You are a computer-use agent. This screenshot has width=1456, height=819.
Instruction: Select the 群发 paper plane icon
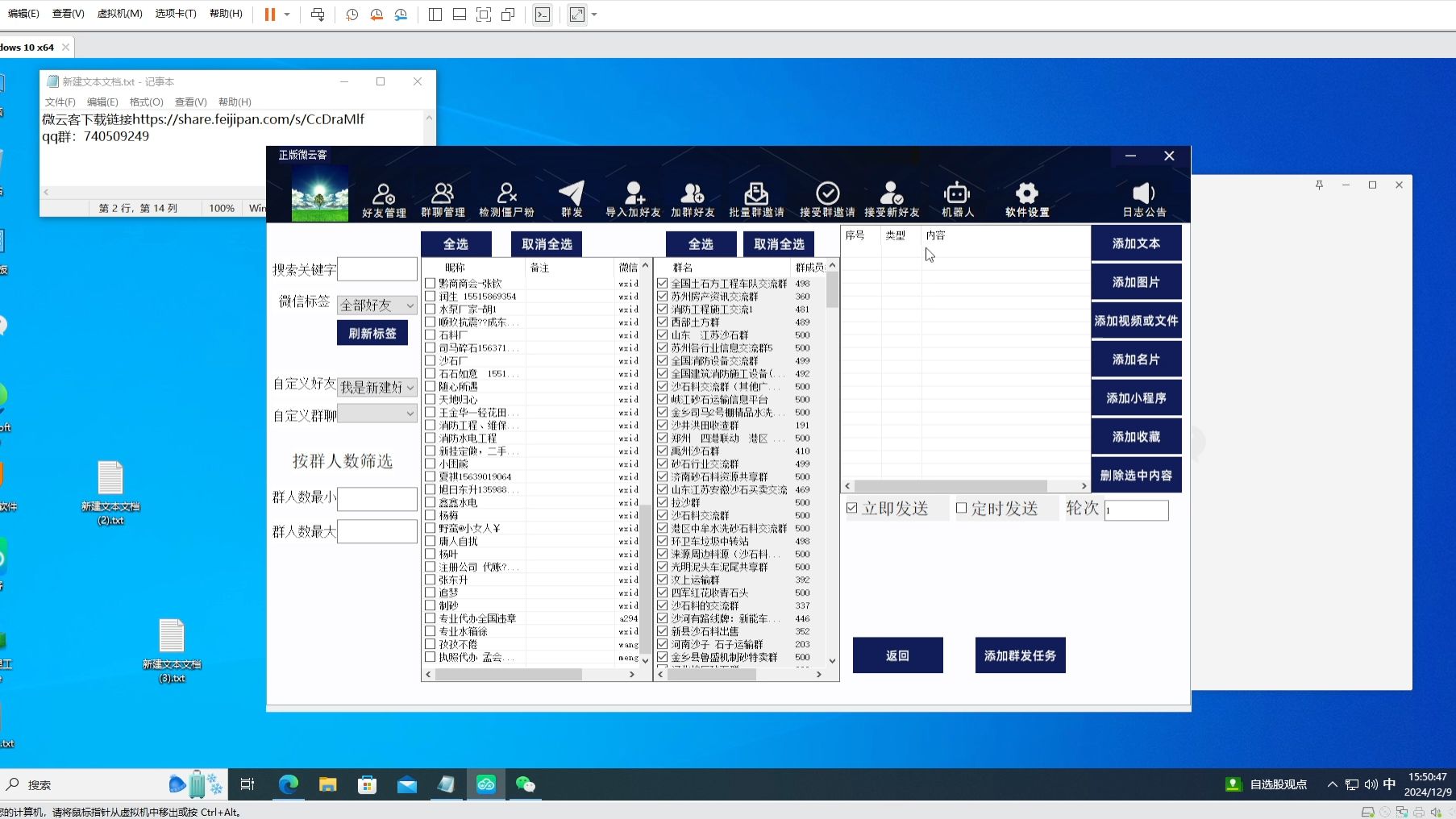tap(572, 198)
